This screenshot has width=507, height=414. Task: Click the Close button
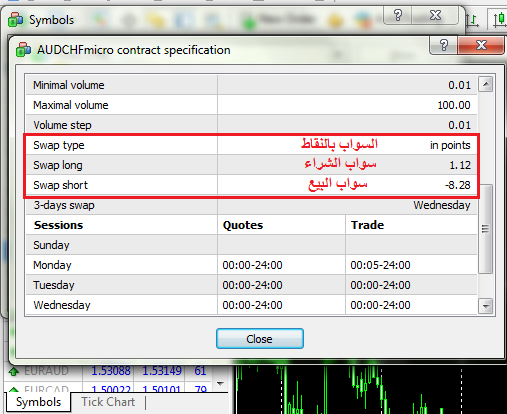click(260, 339)
